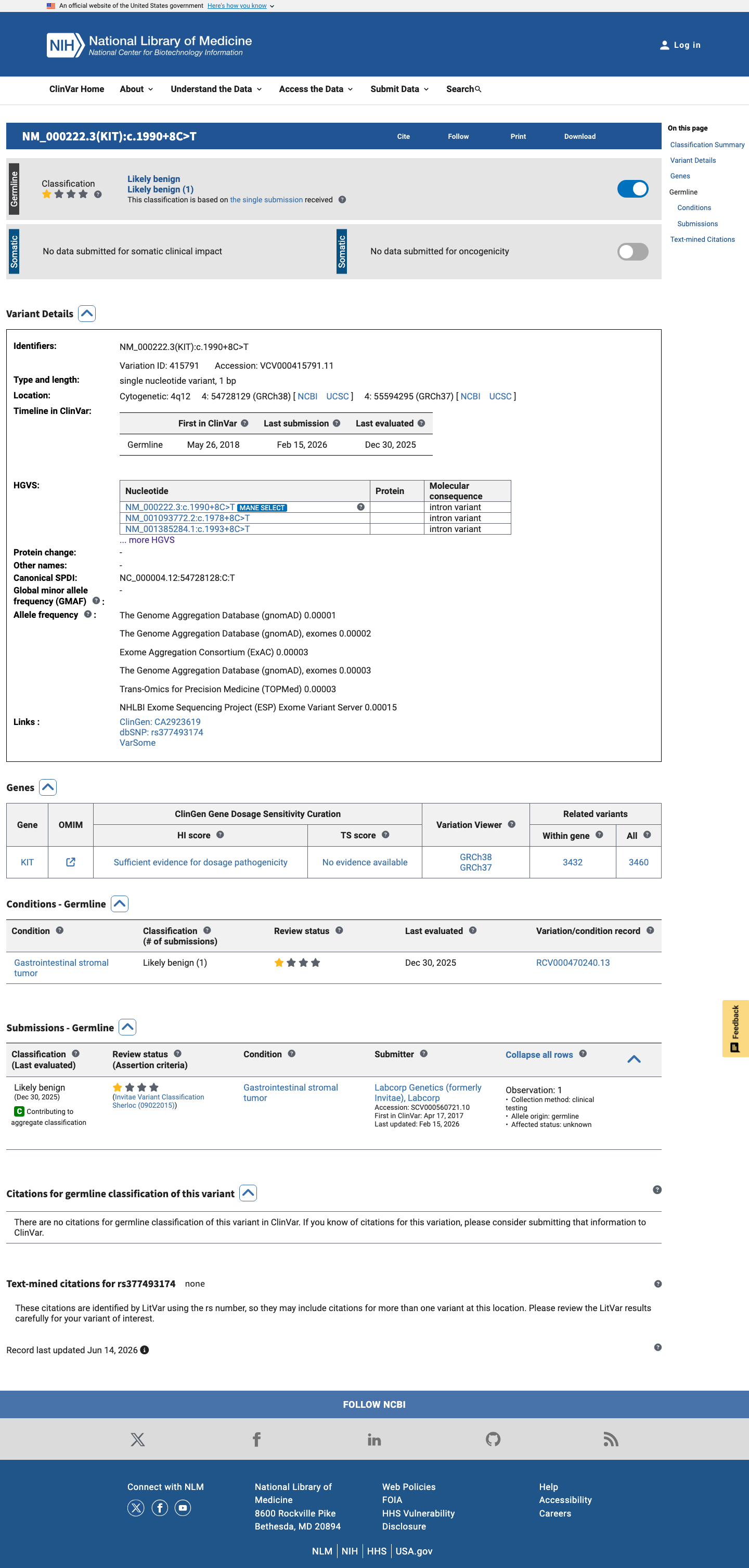Open help icon next to Classification stars
749x1568 pixels.
click(x=97, y=194)
